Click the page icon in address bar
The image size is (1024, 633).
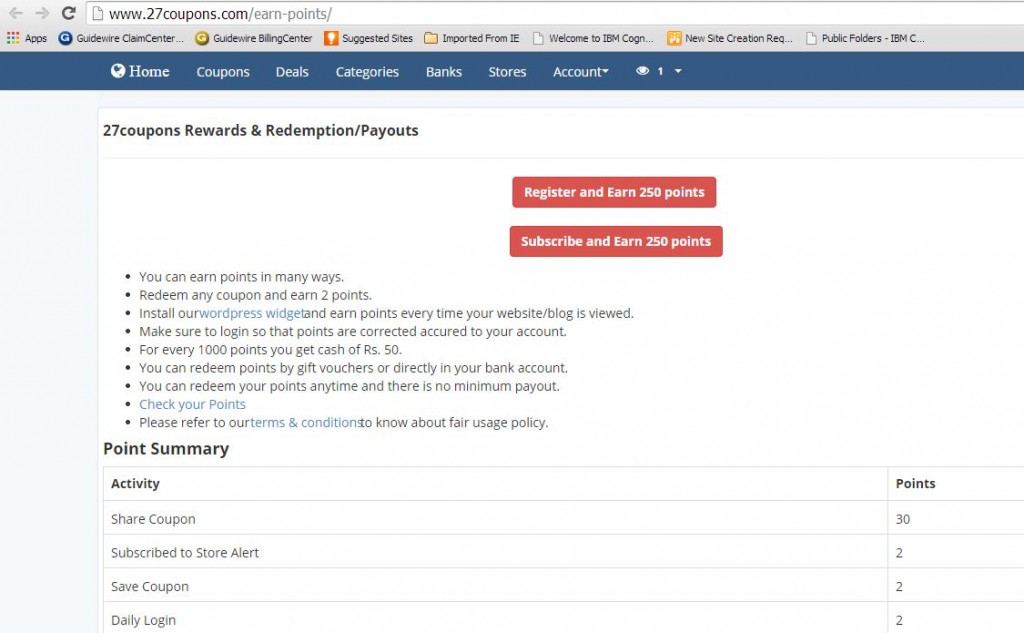coord(97,13)
